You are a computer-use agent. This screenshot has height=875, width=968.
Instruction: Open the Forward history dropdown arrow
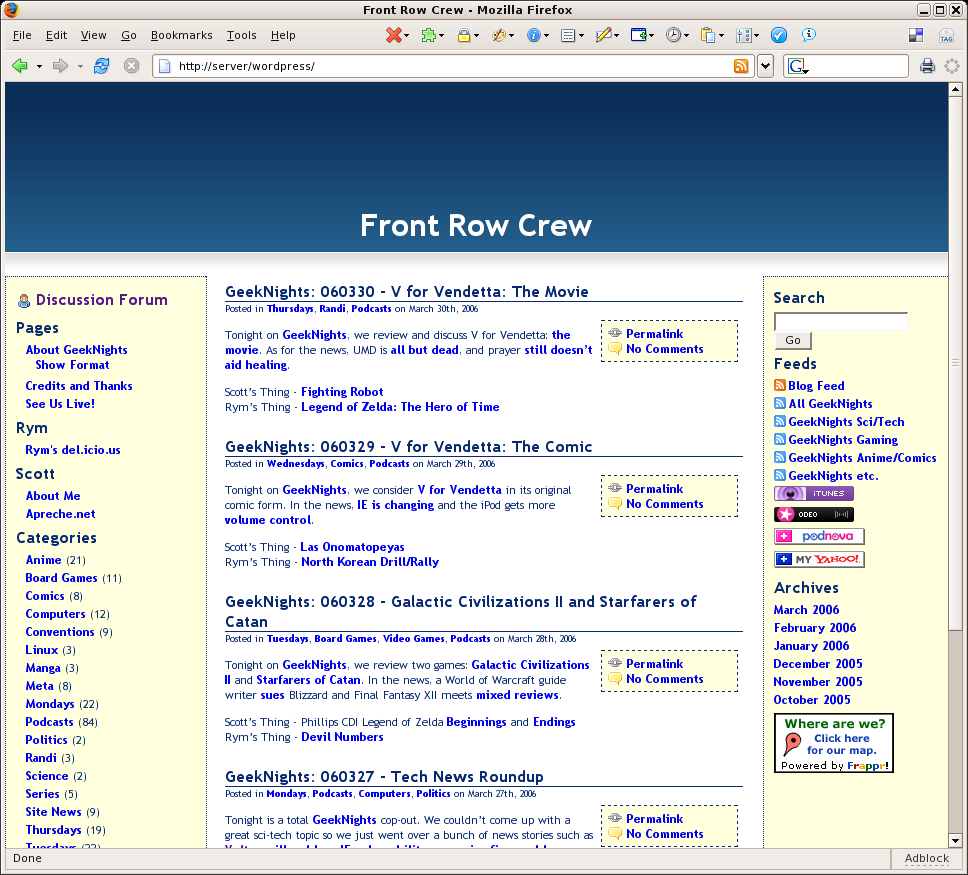click(x=80, y=66)
